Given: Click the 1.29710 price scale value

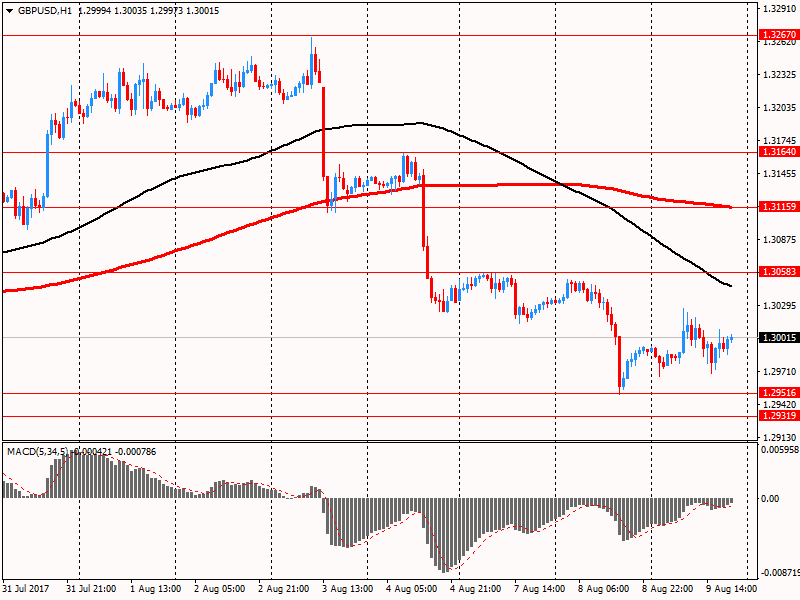Looking at the screenshot, I should (779, 371).
